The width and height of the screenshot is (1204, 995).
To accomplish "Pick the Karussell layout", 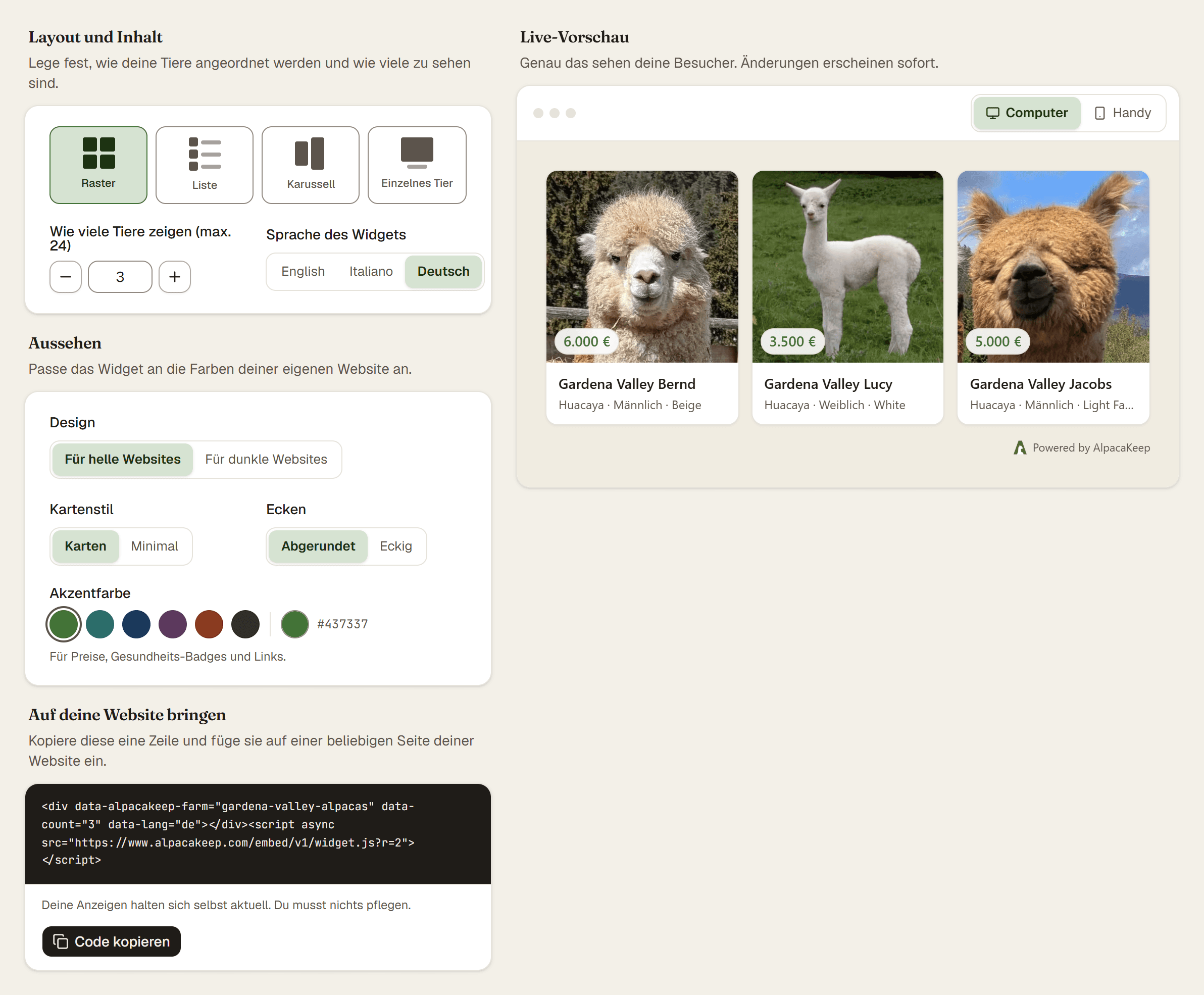I will coord(311,165).
